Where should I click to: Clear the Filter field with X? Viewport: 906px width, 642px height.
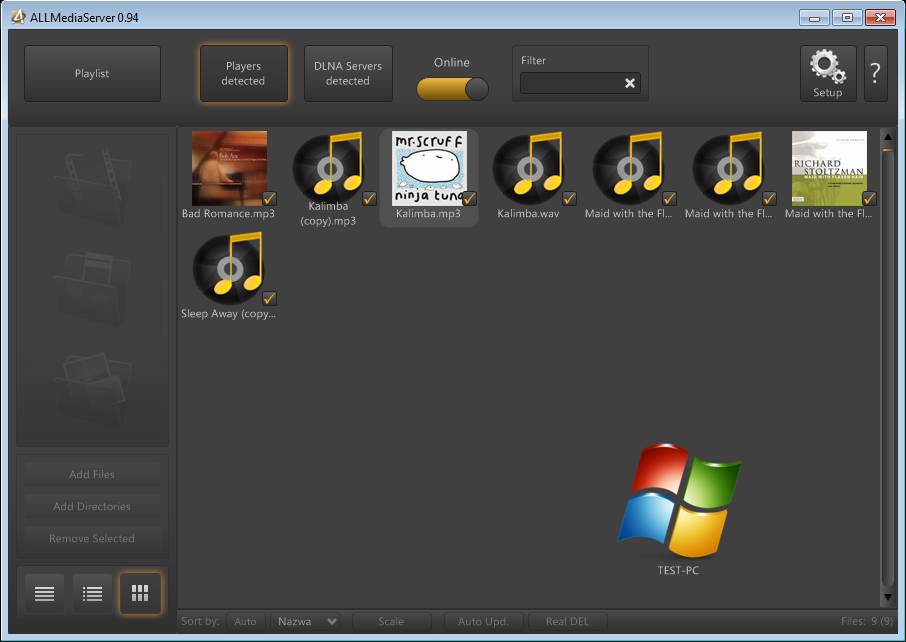pyautogui.click(x=630, y=83)
